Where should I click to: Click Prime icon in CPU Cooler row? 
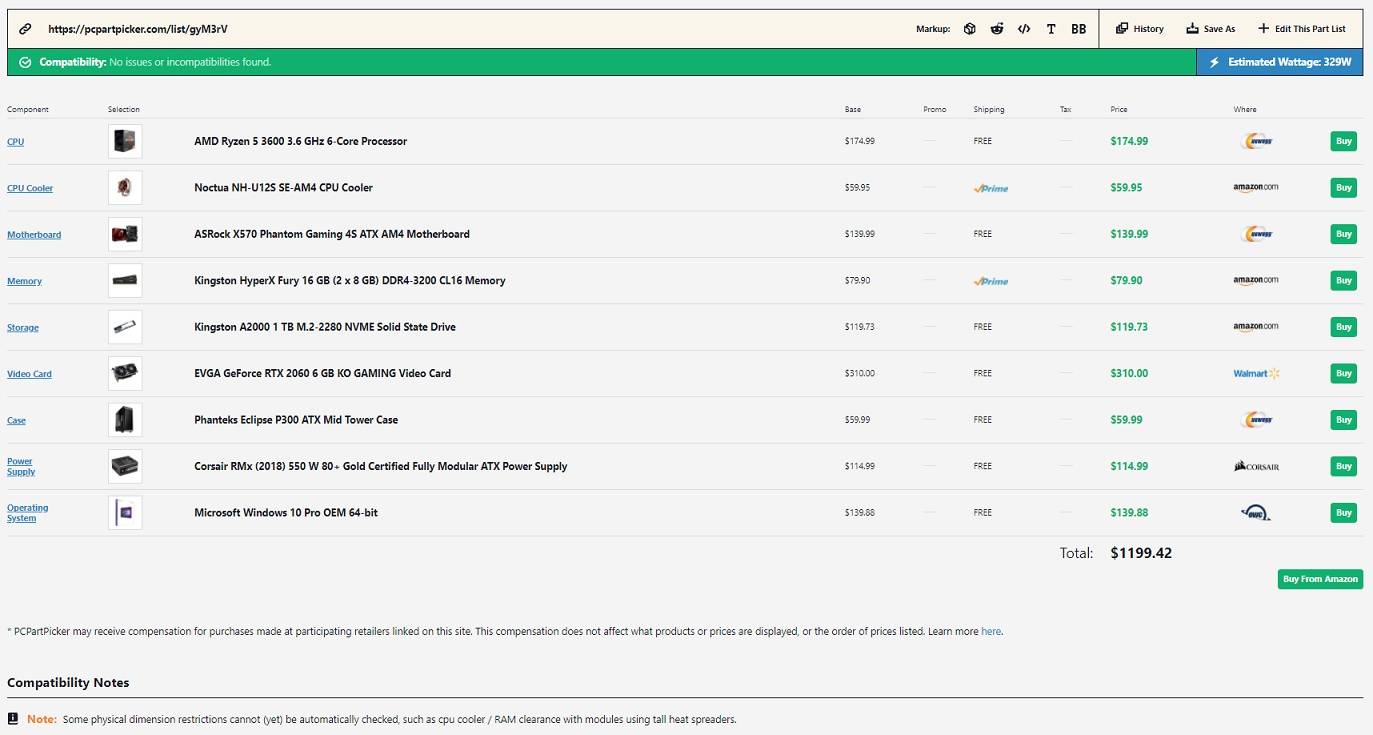[x=991, y=188]
